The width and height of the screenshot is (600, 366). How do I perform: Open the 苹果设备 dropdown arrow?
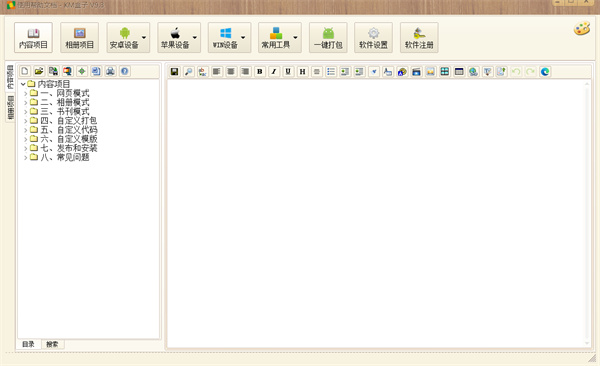(x=195, y=38)
